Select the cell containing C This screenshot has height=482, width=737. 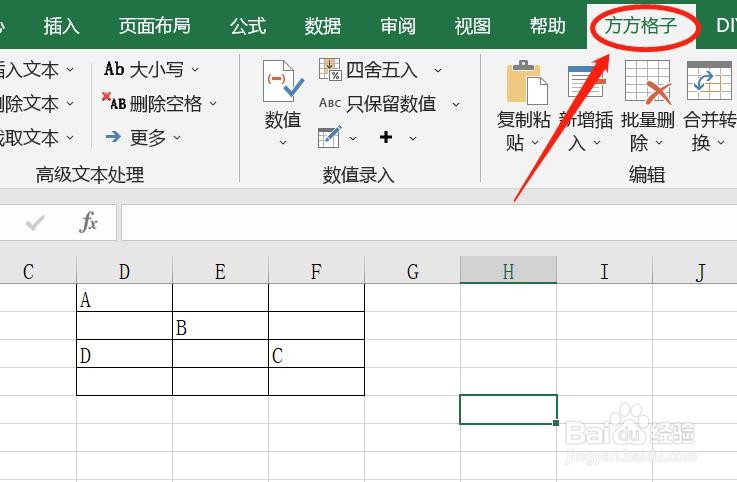coord(316,354)
